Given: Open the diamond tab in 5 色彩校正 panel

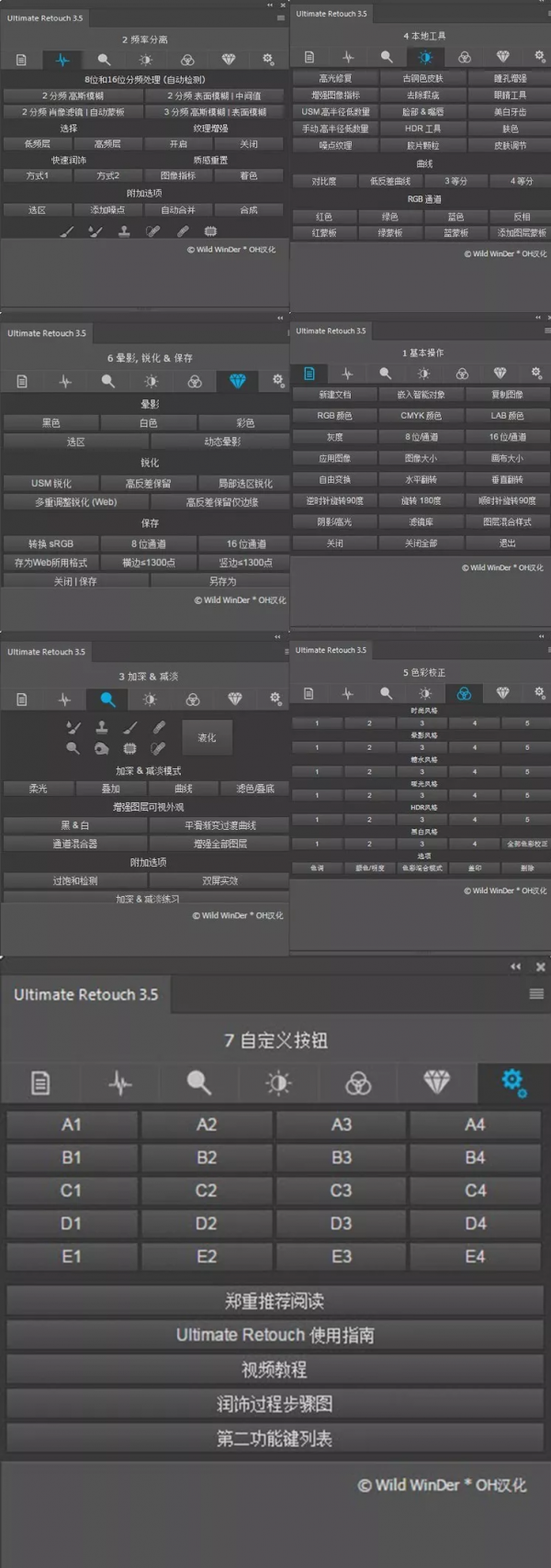Looking at the screenshot, I should (502, 693).
